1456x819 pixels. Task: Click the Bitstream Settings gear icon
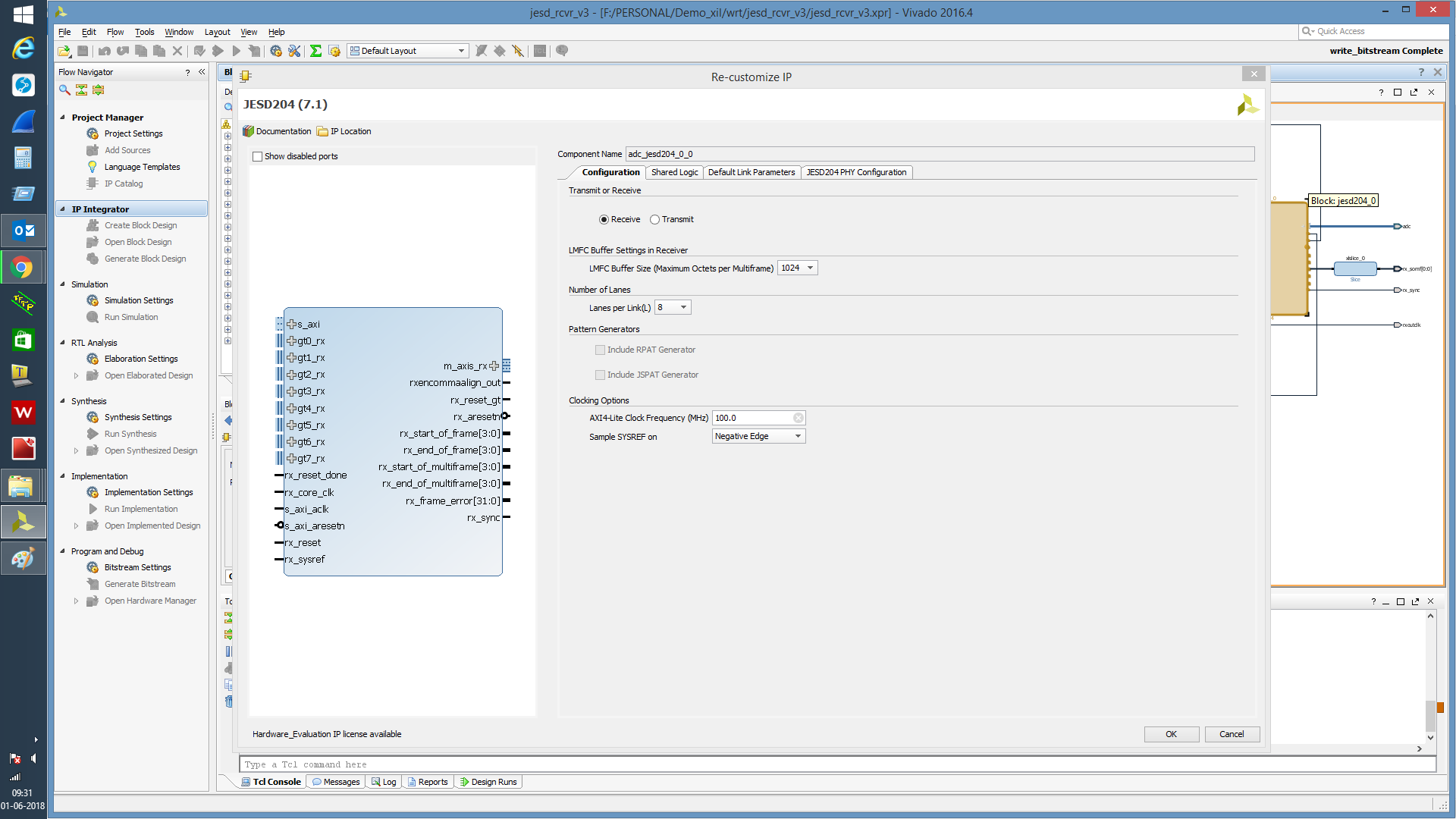[x=93, y=567]
